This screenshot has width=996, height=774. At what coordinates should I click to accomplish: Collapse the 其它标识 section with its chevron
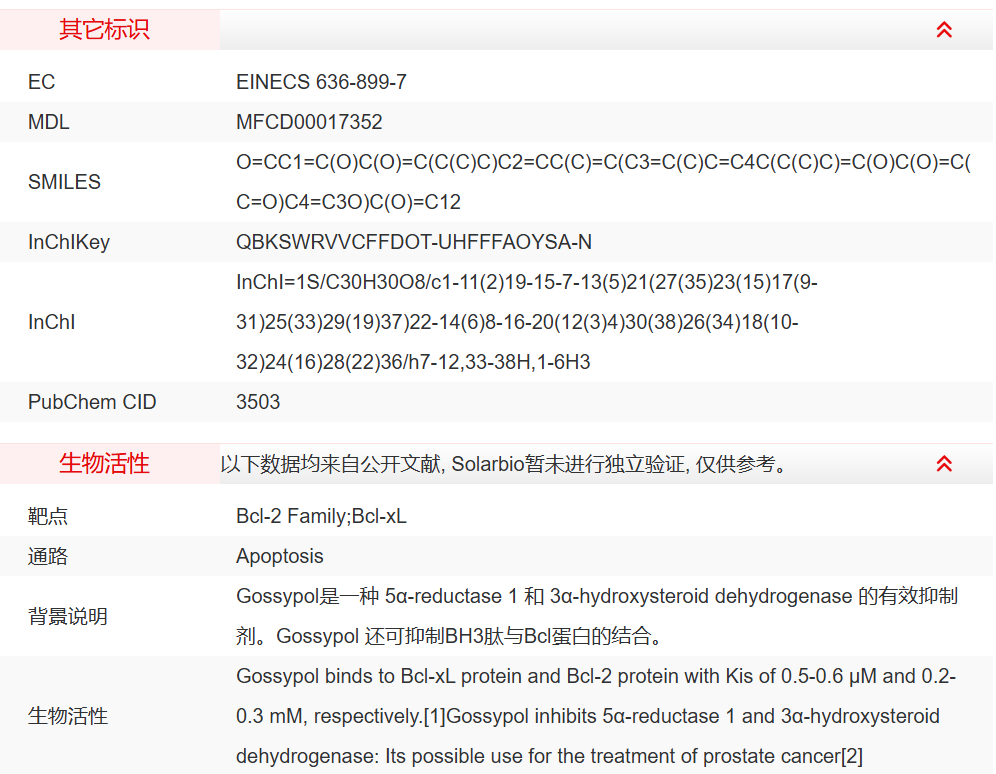pyautogui.click(x=944, y=30)
